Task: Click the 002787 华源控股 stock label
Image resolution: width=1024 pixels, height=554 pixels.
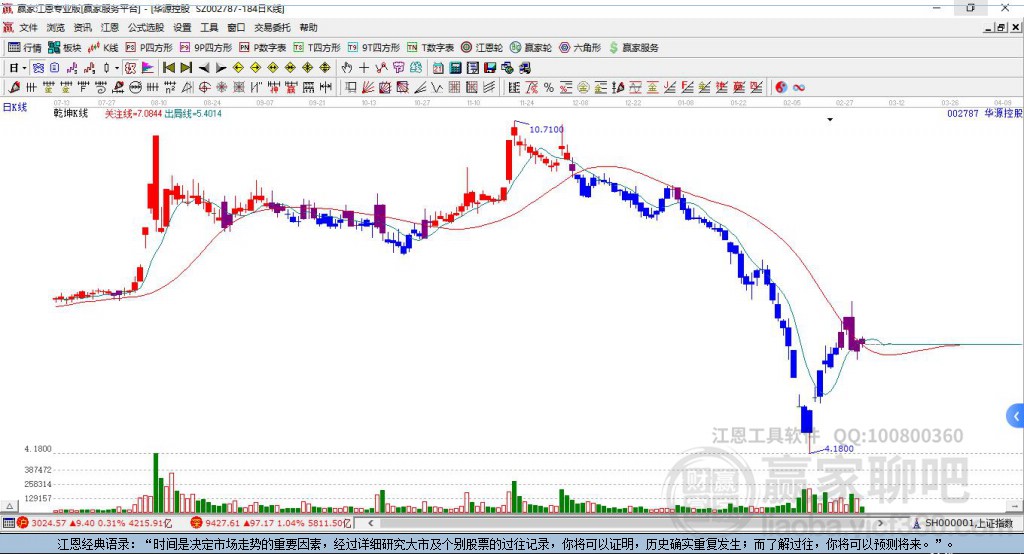Action: (985, 114)
